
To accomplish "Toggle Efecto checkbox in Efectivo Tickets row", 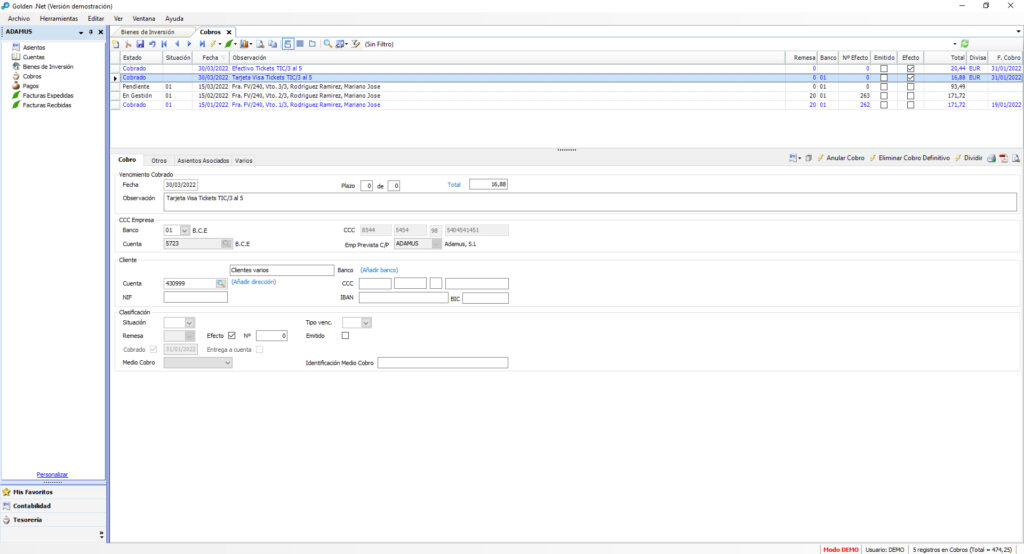I will (x=910, y=68).
